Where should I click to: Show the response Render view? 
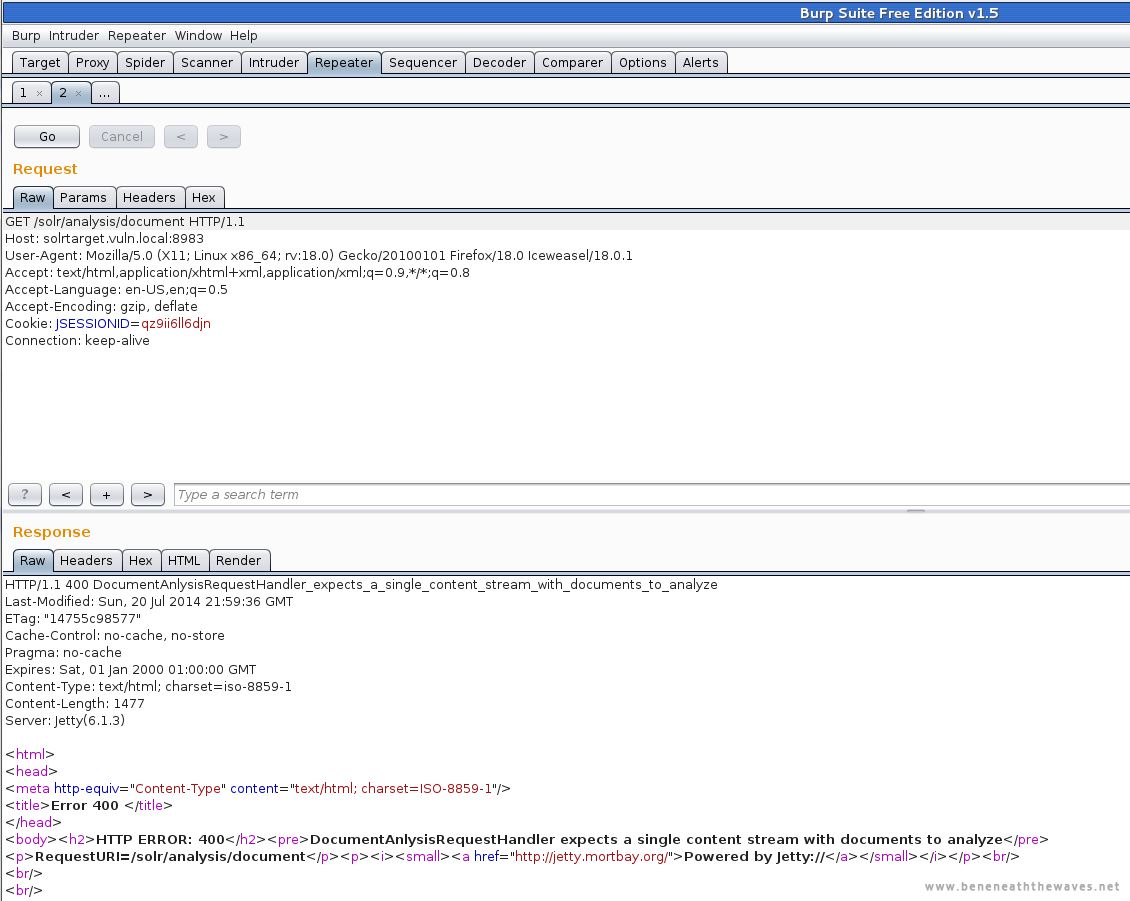(x=239, y=561)
